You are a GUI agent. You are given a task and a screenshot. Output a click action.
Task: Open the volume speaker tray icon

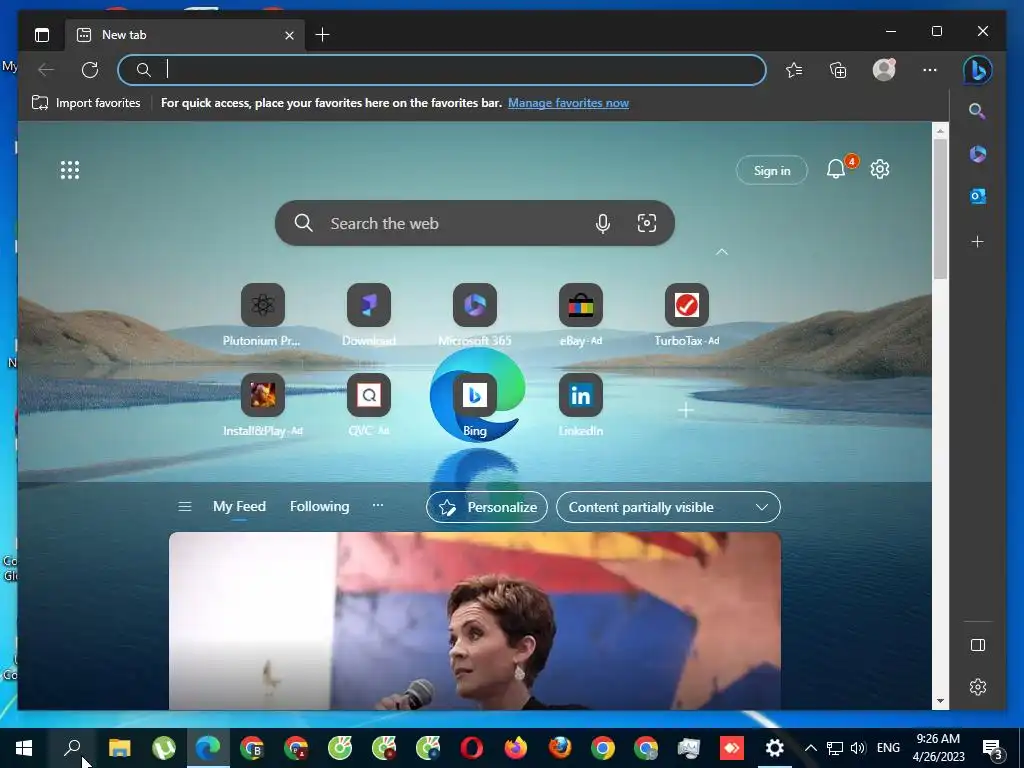click(x=858, y=748)
